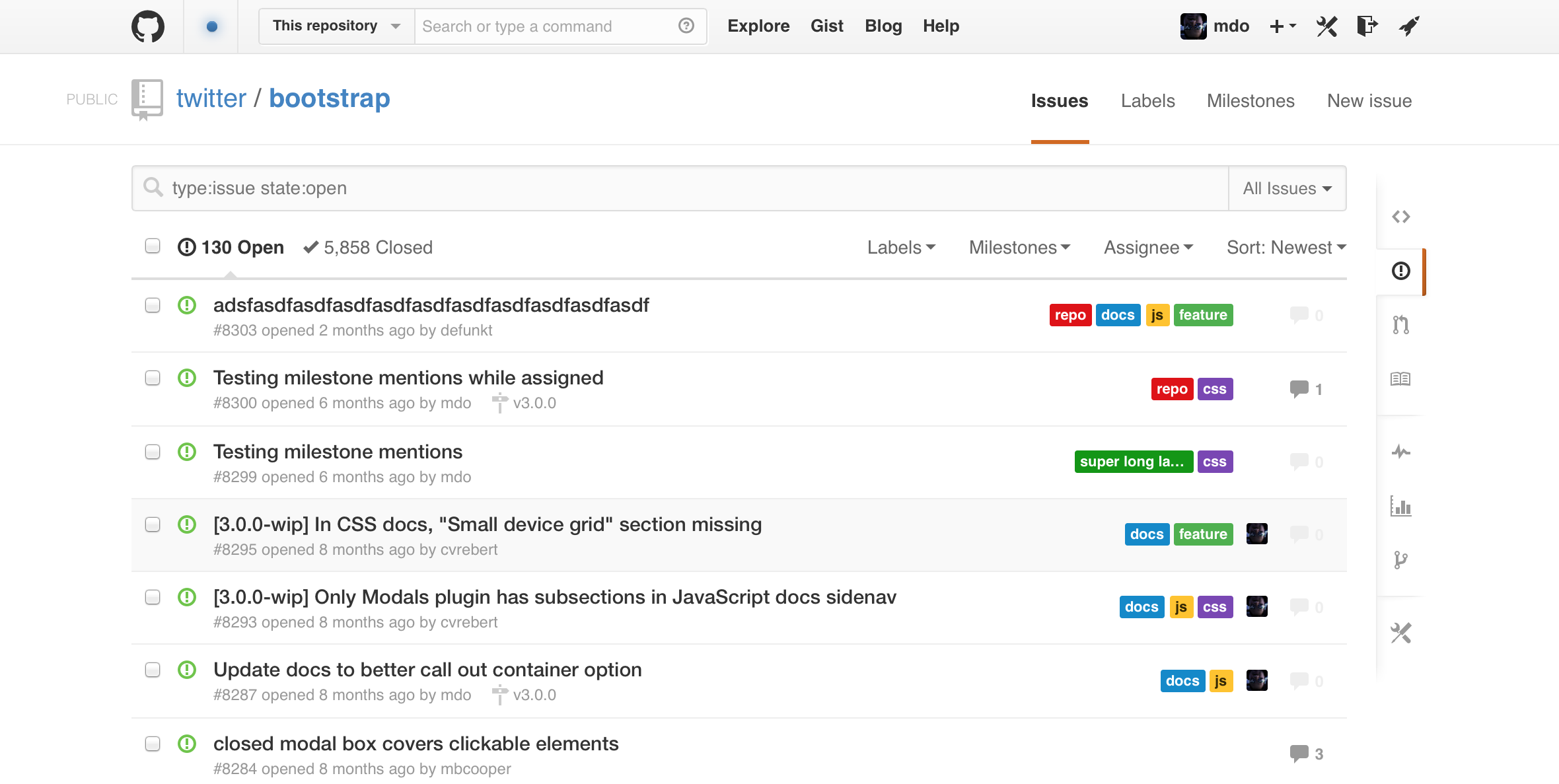Open Pull Requests from sidebar
Screen dimensions: 1559x784
pyautogui.click(x=1400, y=325)
